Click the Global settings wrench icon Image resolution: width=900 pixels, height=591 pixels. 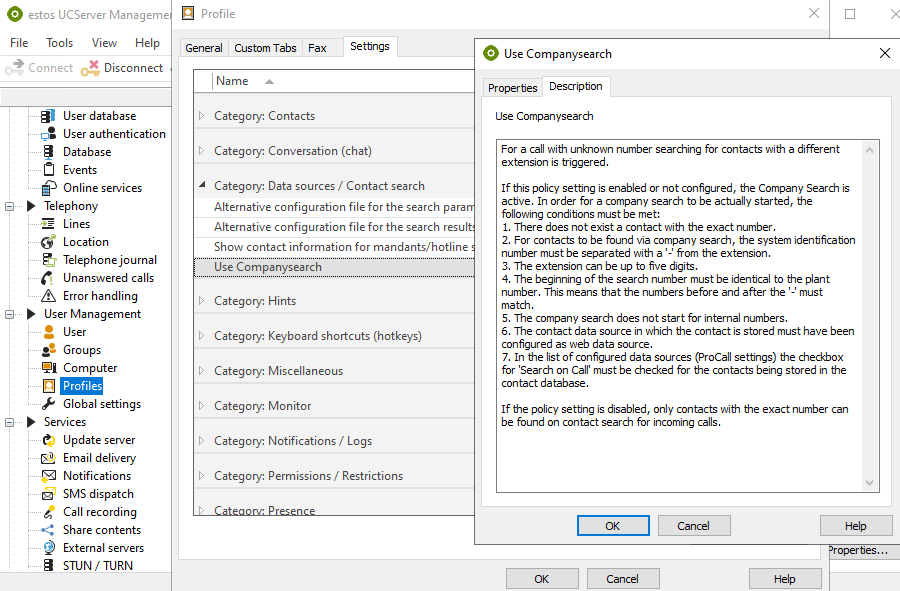point(48,404)
